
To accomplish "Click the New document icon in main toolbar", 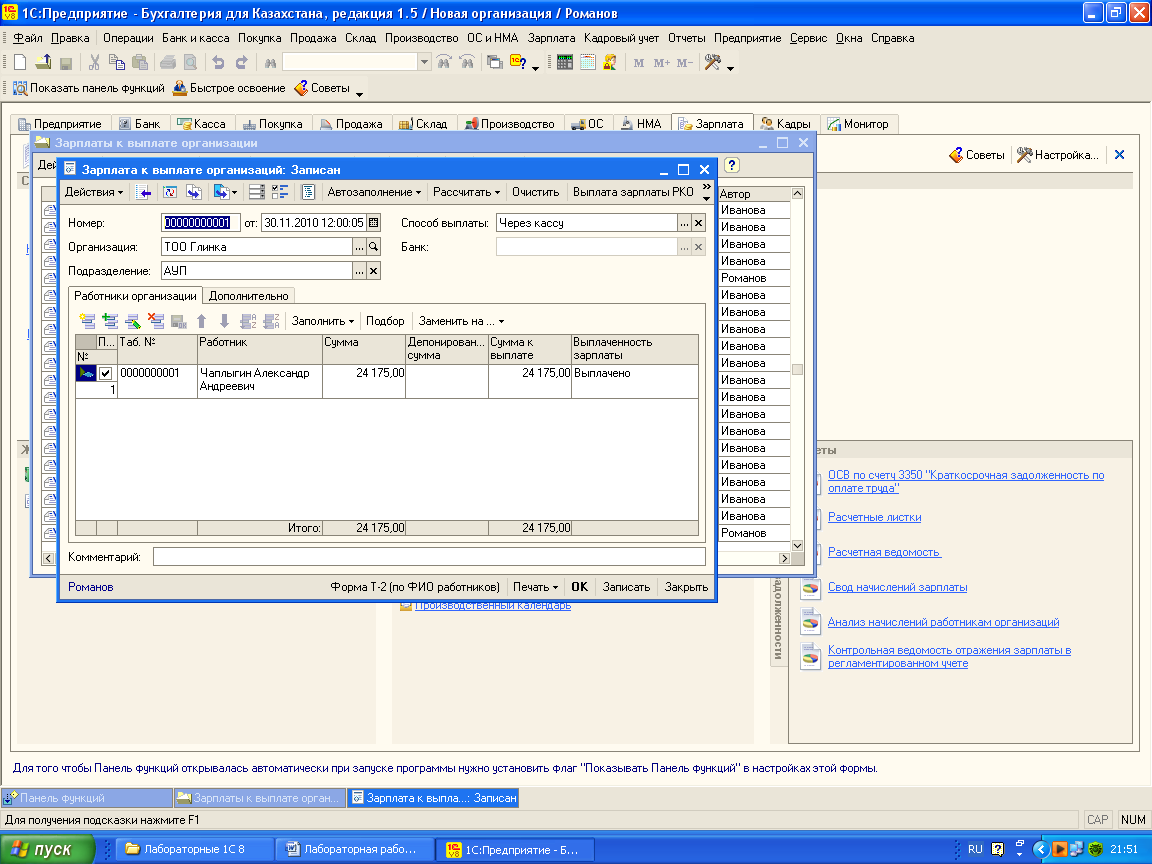I will 20,62.
